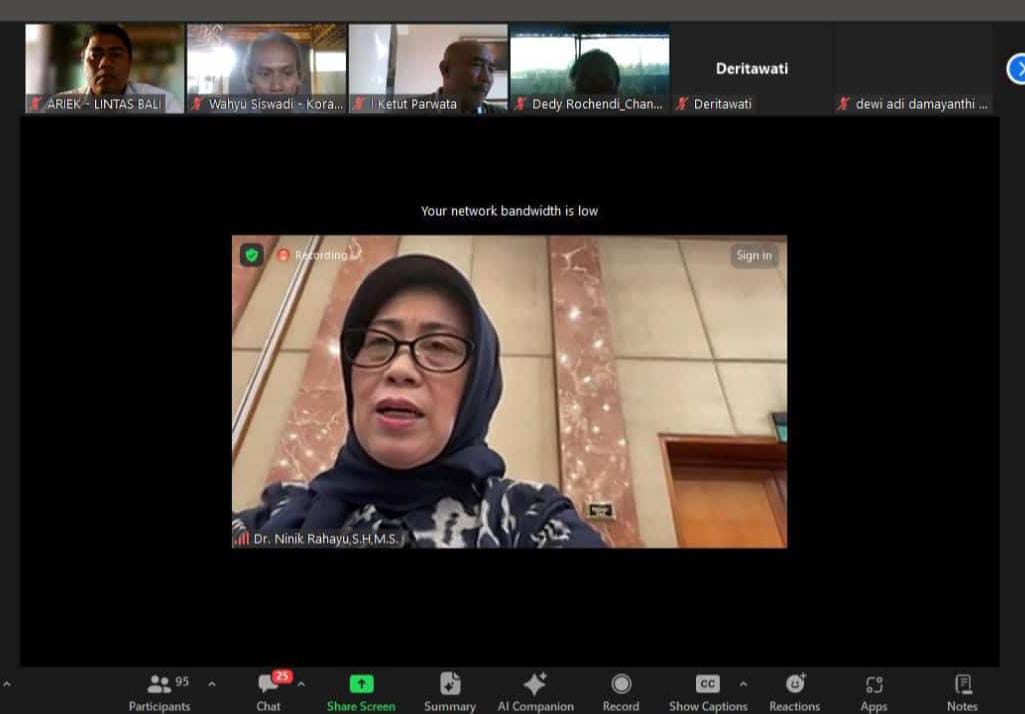Screen dimensions: 1025x714
Task: Expand the caret at far-left of toolbar
Action: (7, 684)
